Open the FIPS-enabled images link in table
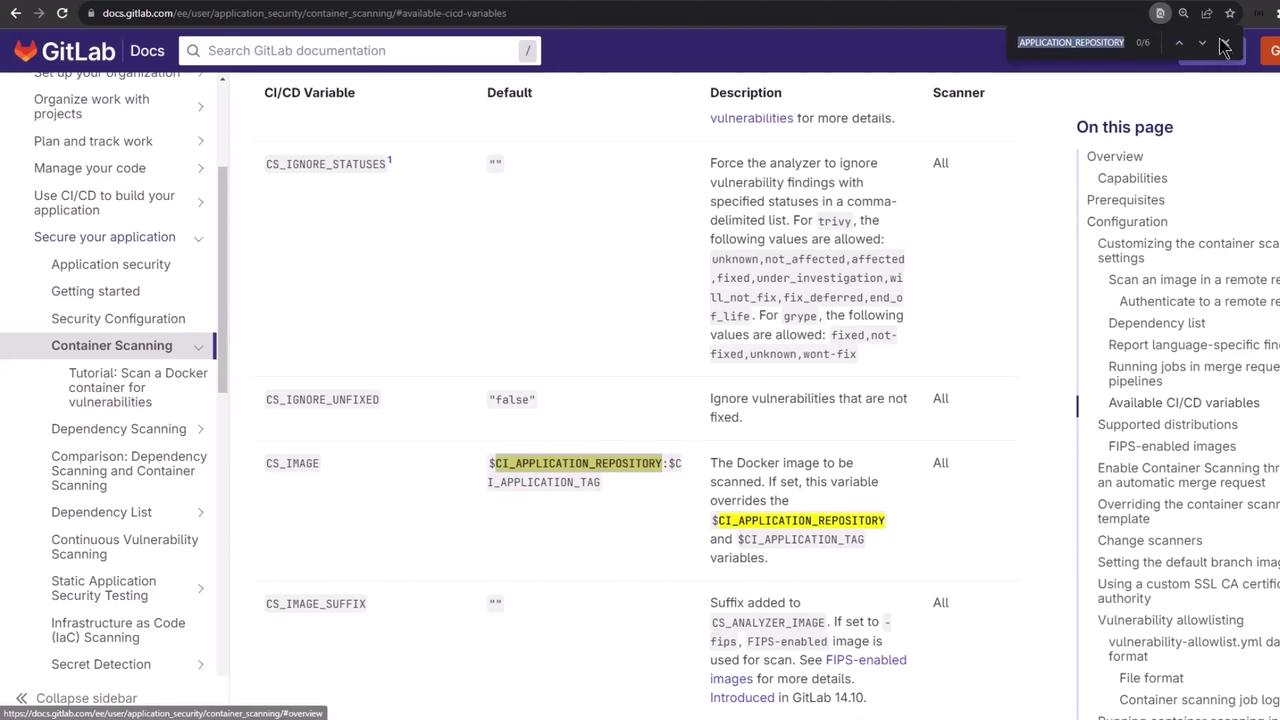Viewport: 1280px width, 720px height. [808, 669]
